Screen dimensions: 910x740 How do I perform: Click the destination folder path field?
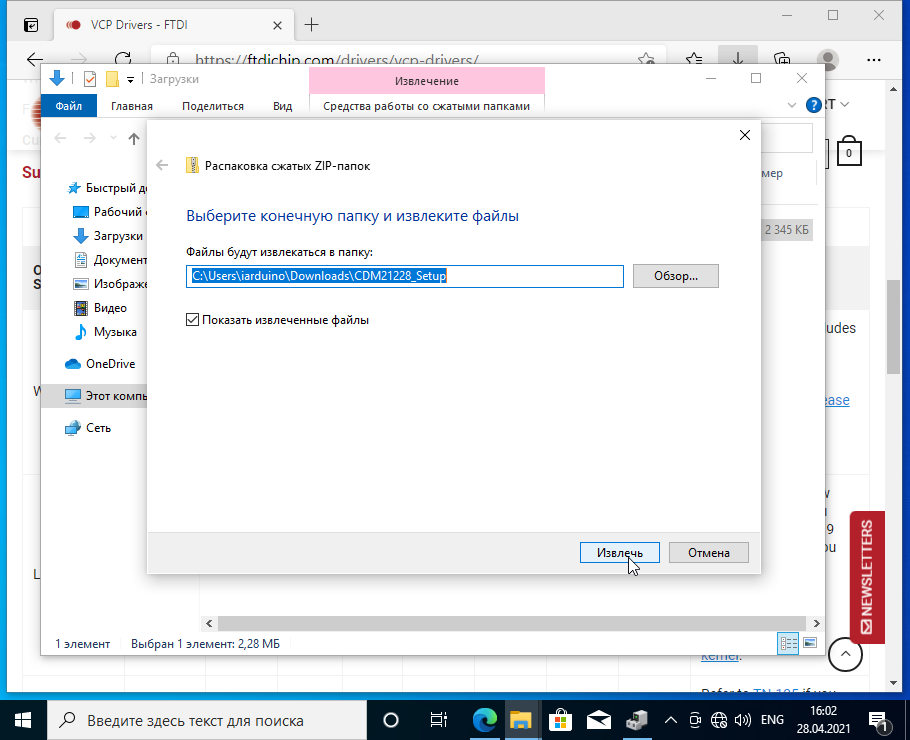click(405, 276)
